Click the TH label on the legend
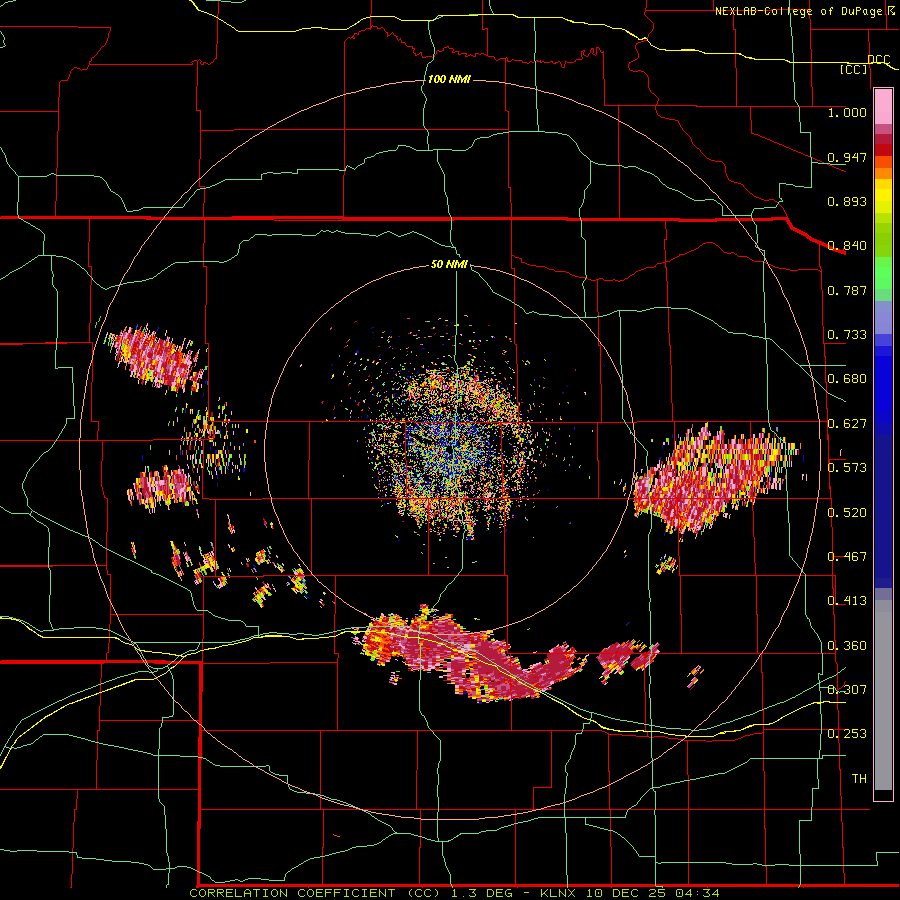 point(859,779)
